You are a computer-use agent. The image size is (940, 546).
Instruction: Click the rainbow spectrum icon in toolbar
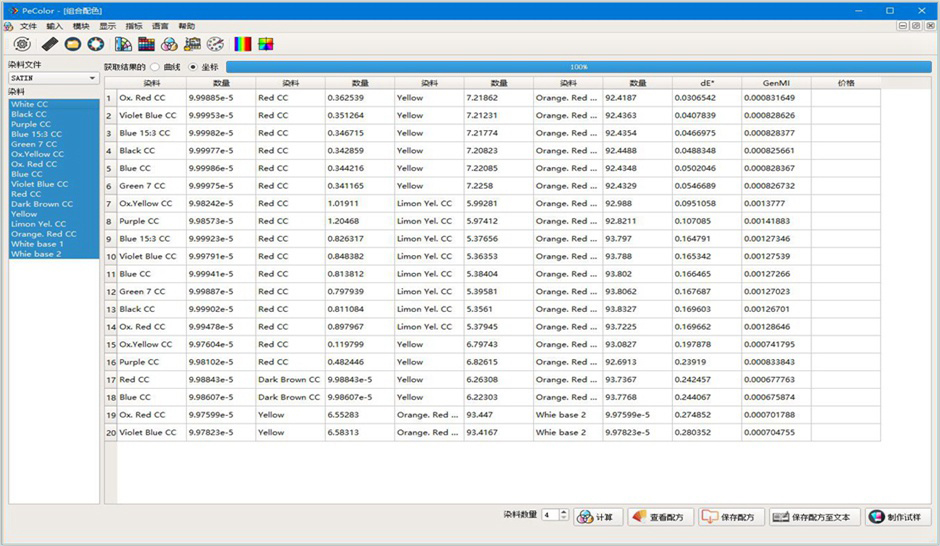[x=243, y=44]
